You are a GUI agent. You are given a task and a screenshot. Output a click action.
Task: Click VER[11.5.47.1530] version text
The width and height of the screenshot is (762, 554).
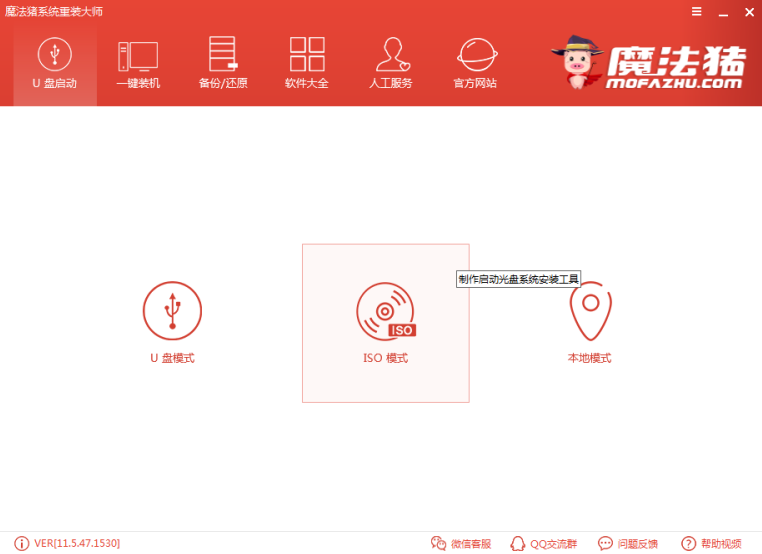[x=77, y=543]
